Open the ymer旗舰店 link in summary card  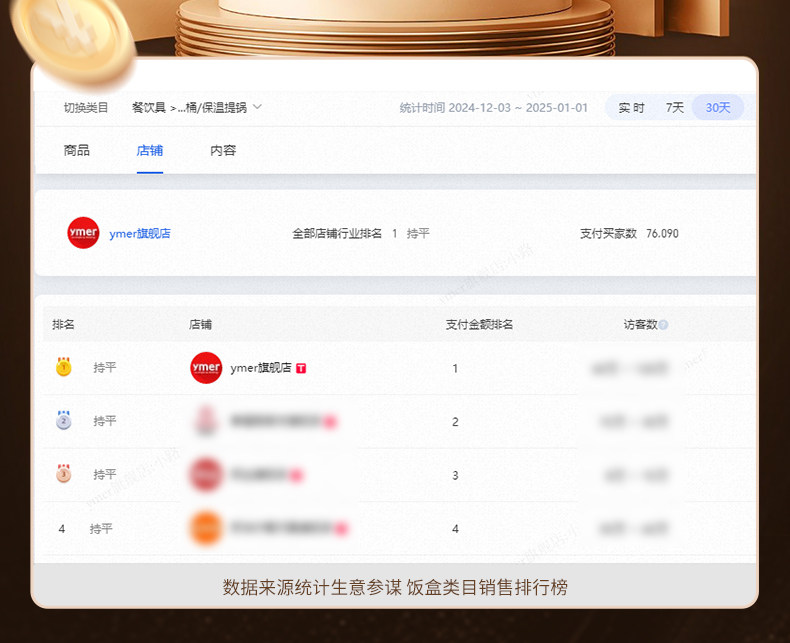140,233
